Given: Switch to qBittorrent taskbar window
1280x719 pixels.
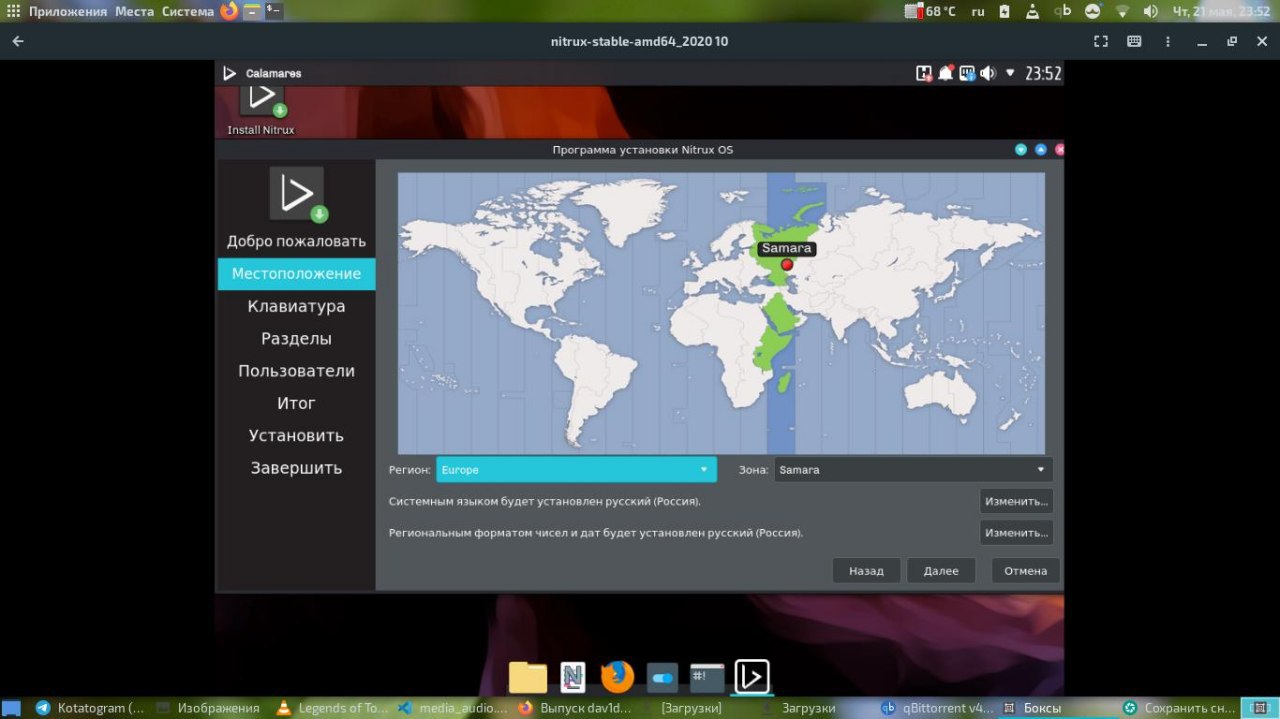Looking at the screenshot, I should [x=937, y=708].
